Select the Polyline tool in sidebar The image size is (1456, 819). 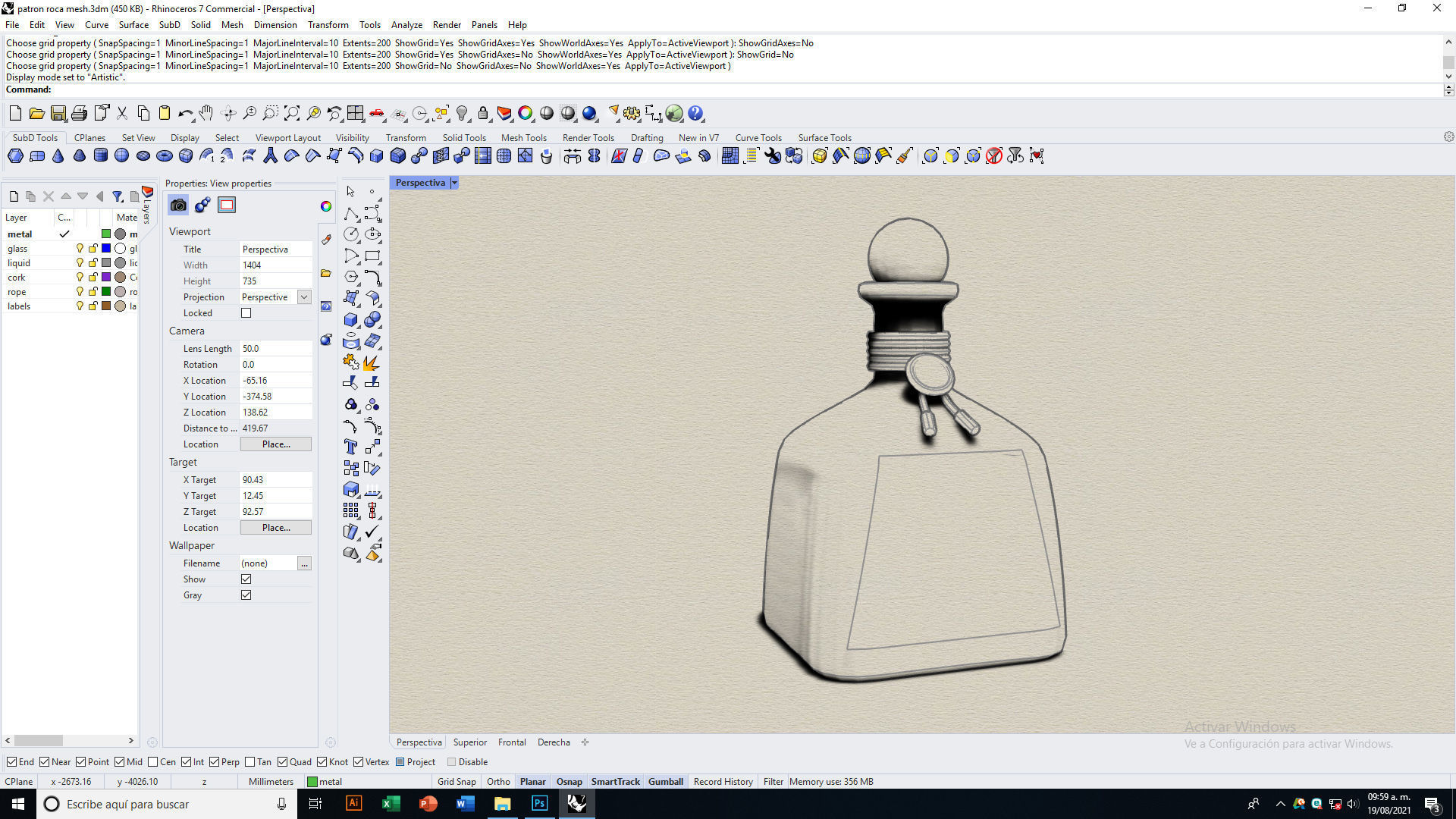(x=350, y=213)
